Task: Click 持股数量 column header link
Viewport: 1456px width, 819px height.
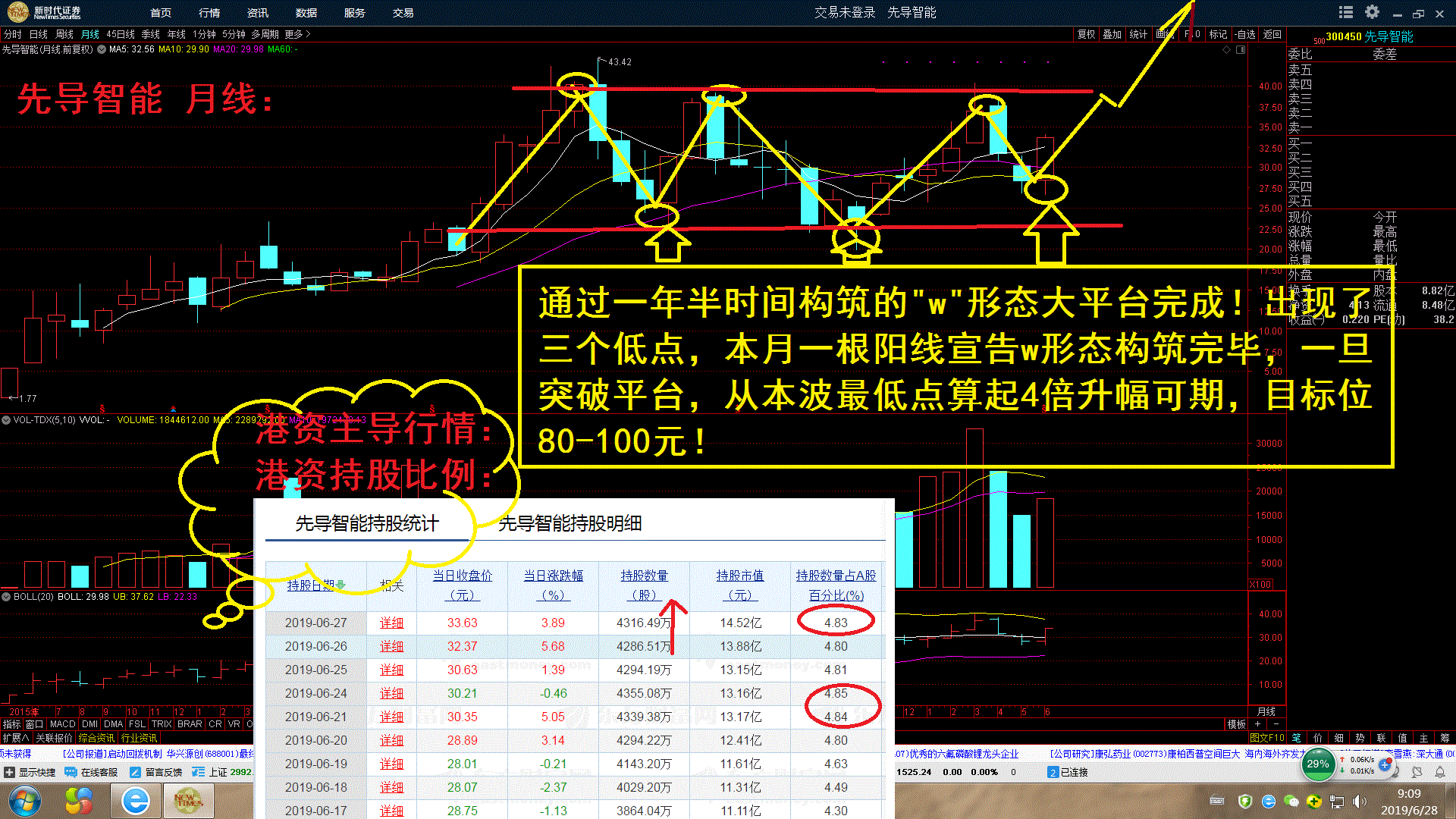Action: (644, 585)
